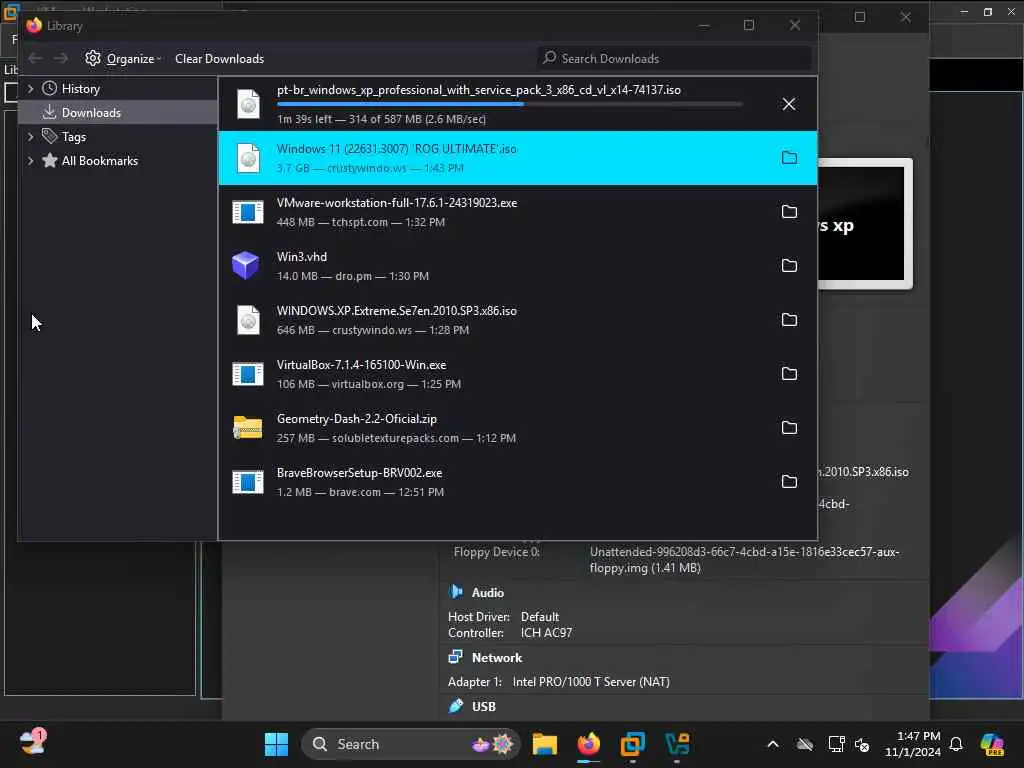Open the weather widget on the taskbar
The width and height of the screenshot is (1024, 768).
pos(33,742)
